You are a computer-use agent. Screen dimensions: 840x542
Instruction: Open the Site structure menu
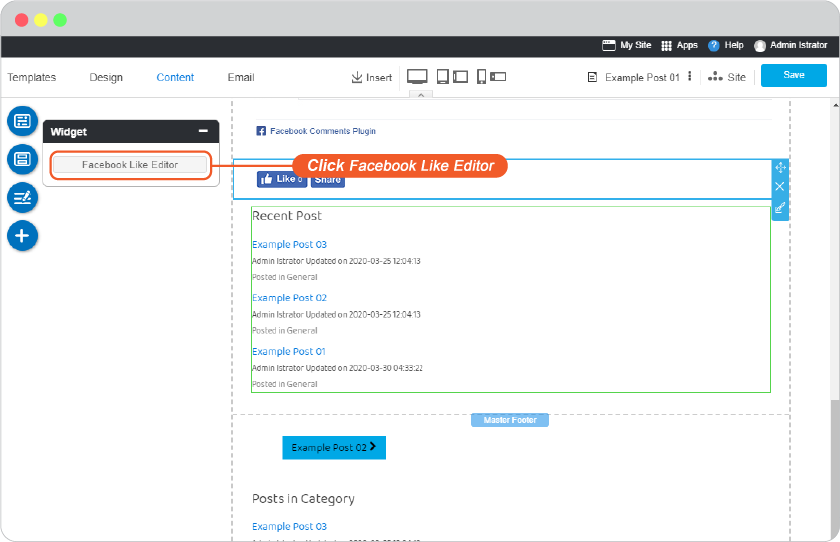726,77
